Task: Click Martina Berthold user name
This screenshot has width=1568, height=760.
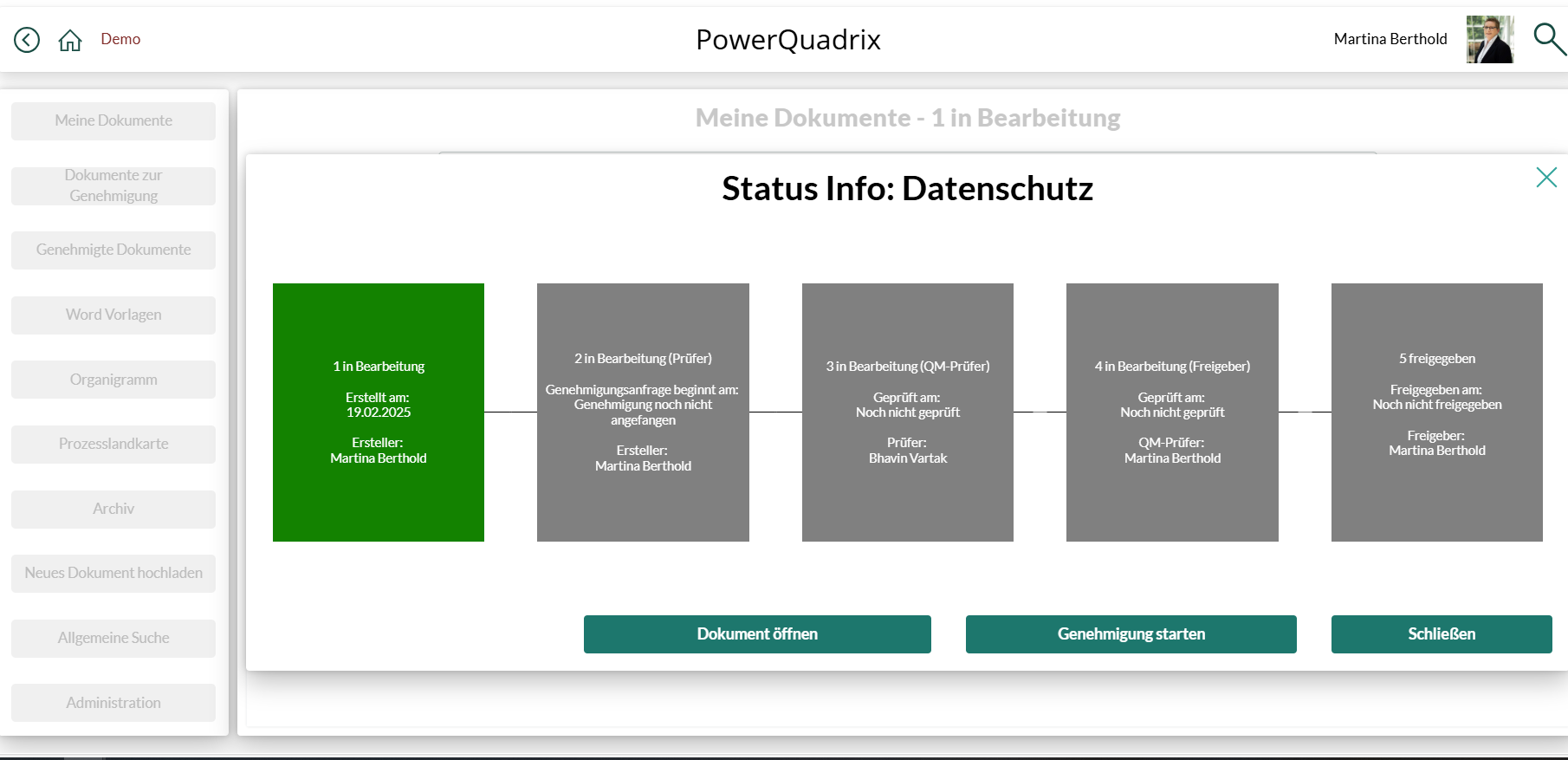Action: [1390, 39]
